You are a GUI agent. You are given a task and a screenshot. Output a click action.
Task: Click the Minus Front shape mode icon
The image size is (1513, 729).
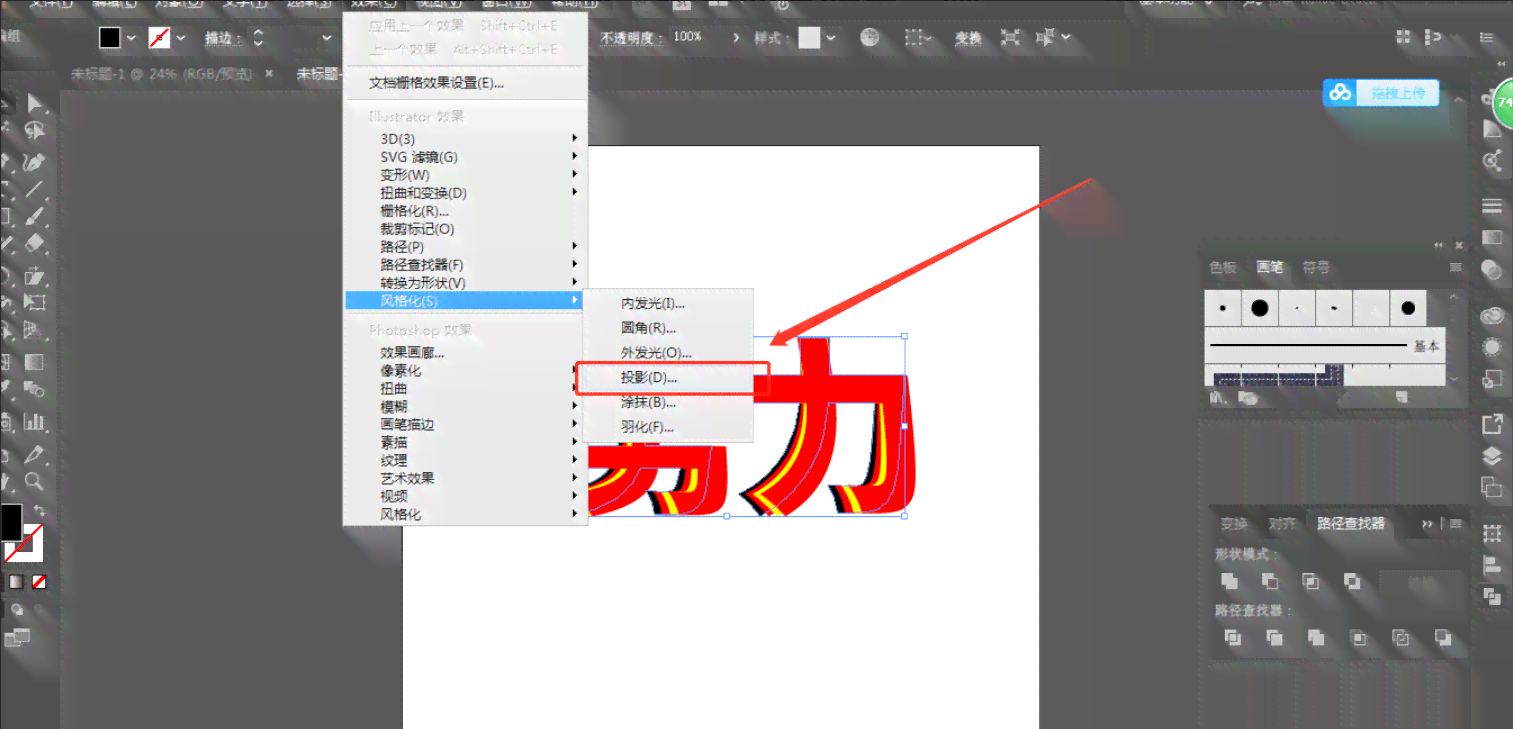tap(1271, 581)
